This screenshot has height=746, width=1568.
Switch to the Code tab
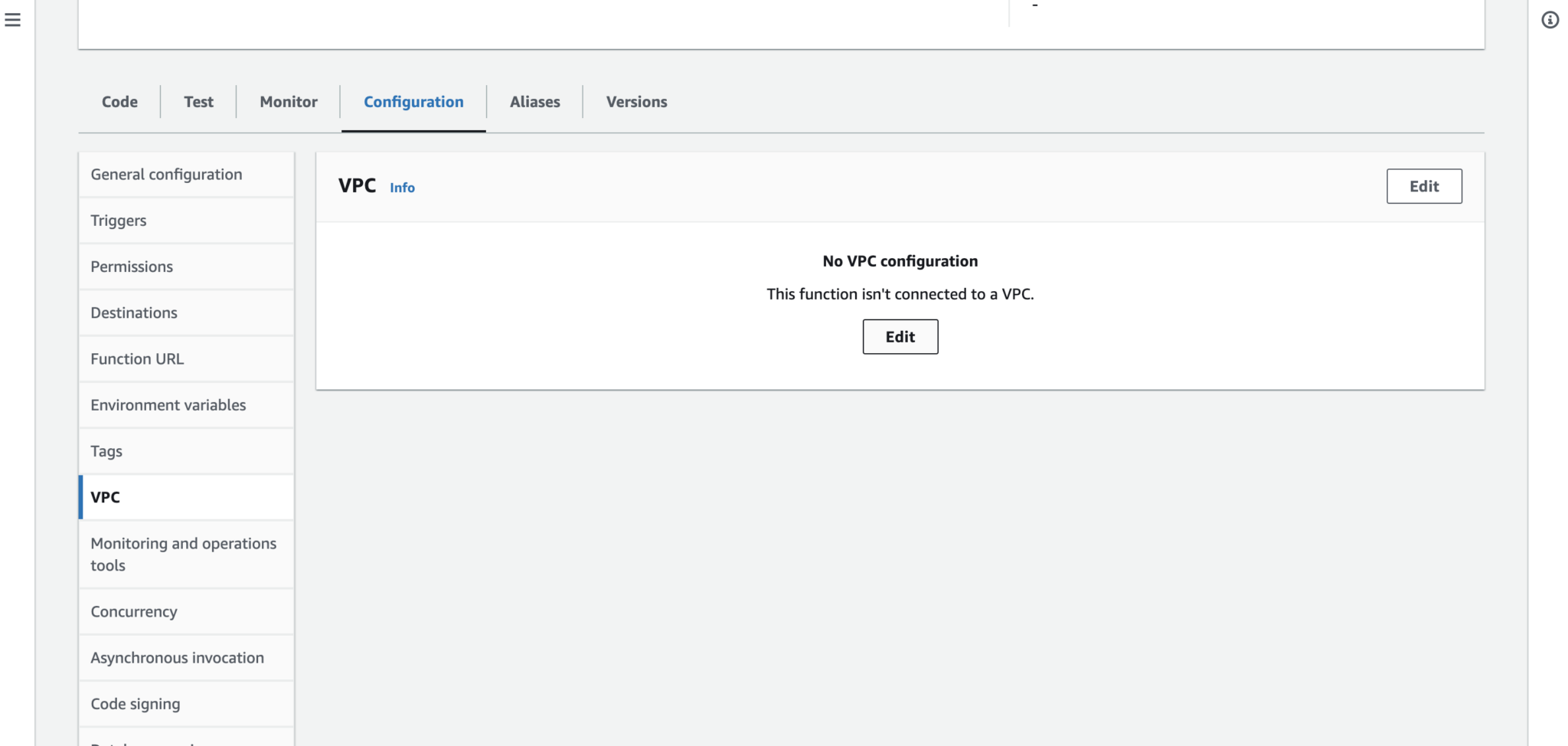[x=119, y=101]
